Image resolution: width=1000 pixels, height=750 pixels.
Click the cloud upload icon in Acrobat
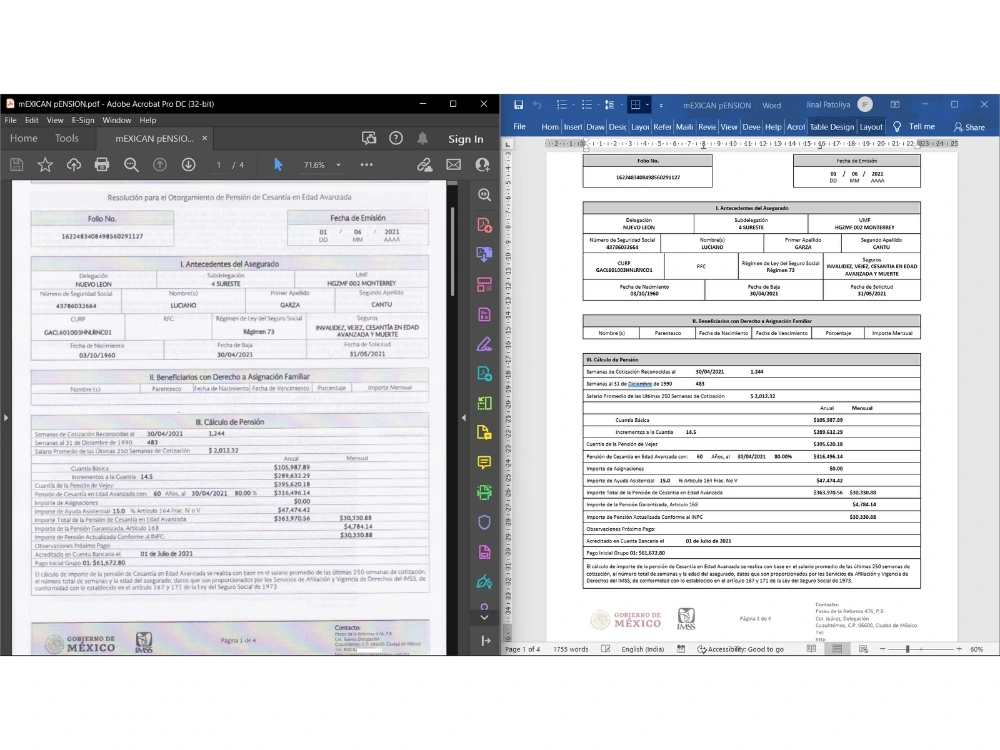tap(73, 165)
